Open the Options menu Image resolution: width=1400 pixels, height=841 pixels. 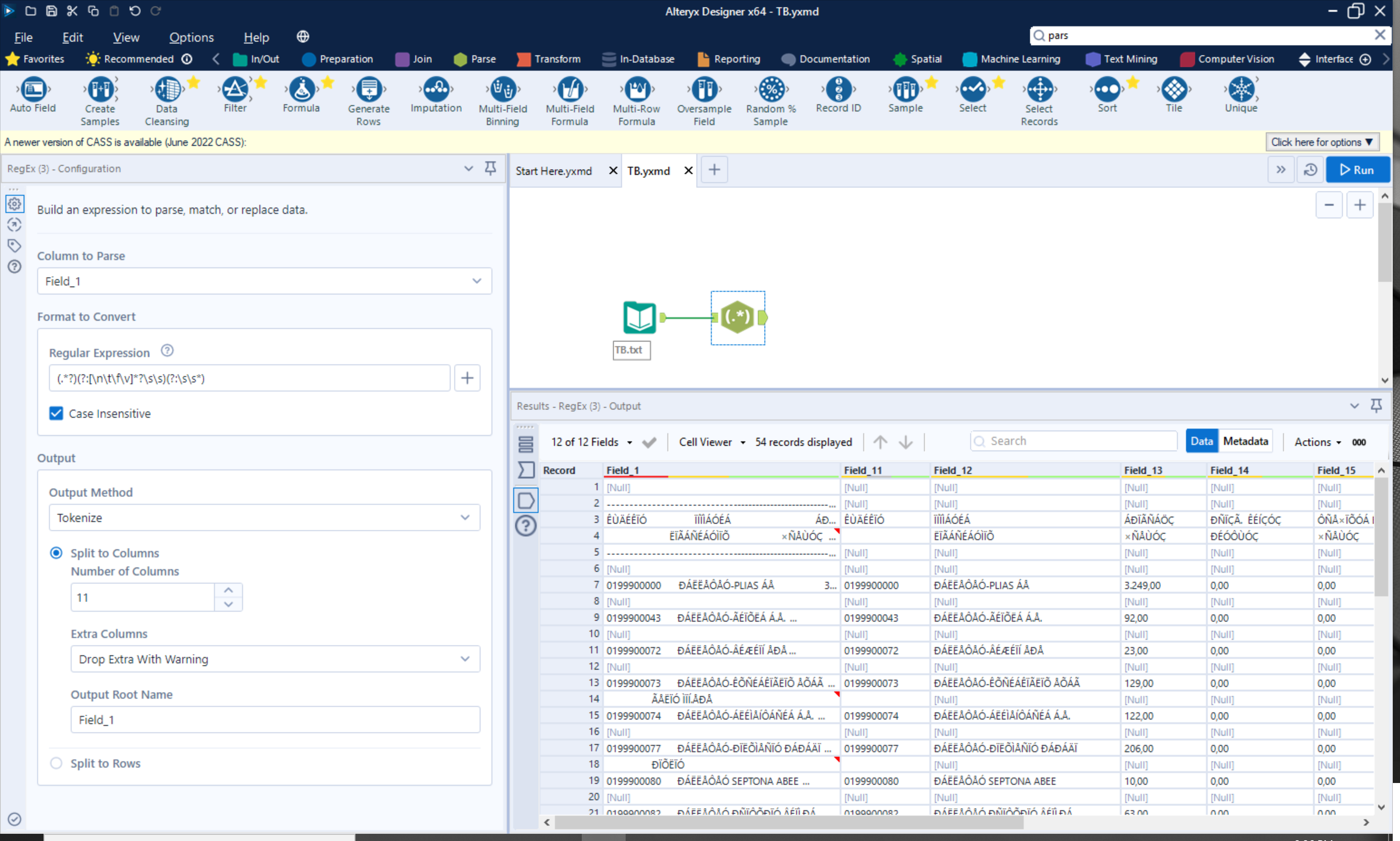coord(191,37)
